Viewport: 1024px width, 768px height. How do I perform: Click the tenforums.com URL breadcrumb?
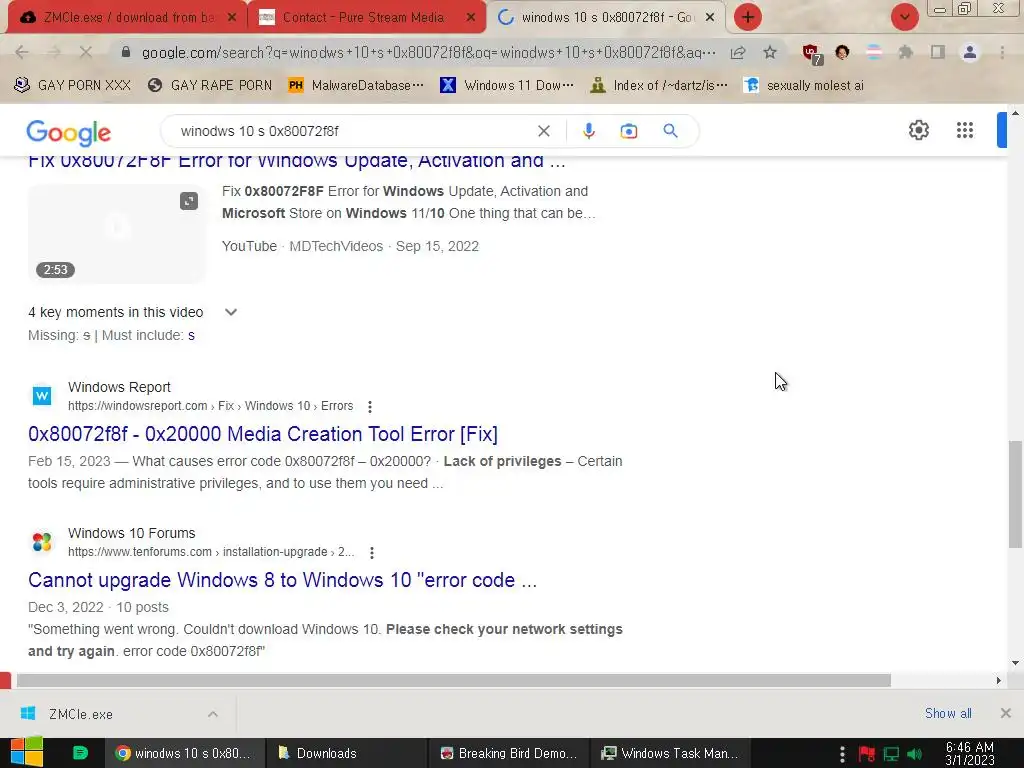coord(211,552)
